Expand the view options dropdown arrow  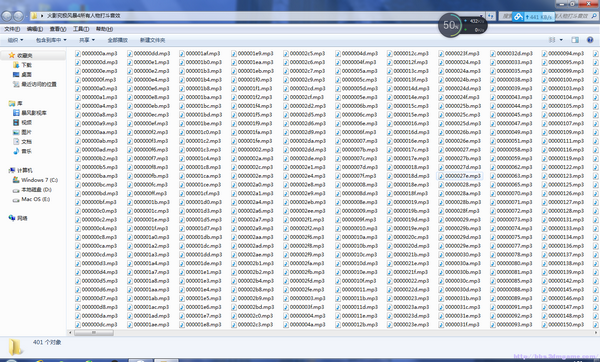561,40
